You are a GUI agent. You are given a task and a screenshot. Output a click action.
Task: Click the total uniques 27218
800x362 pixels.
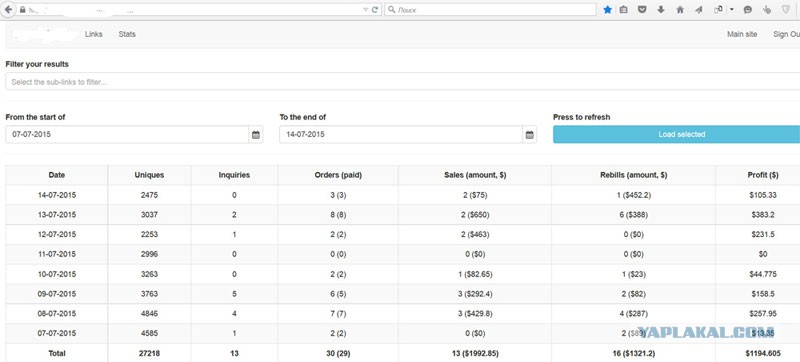[149, 353]
